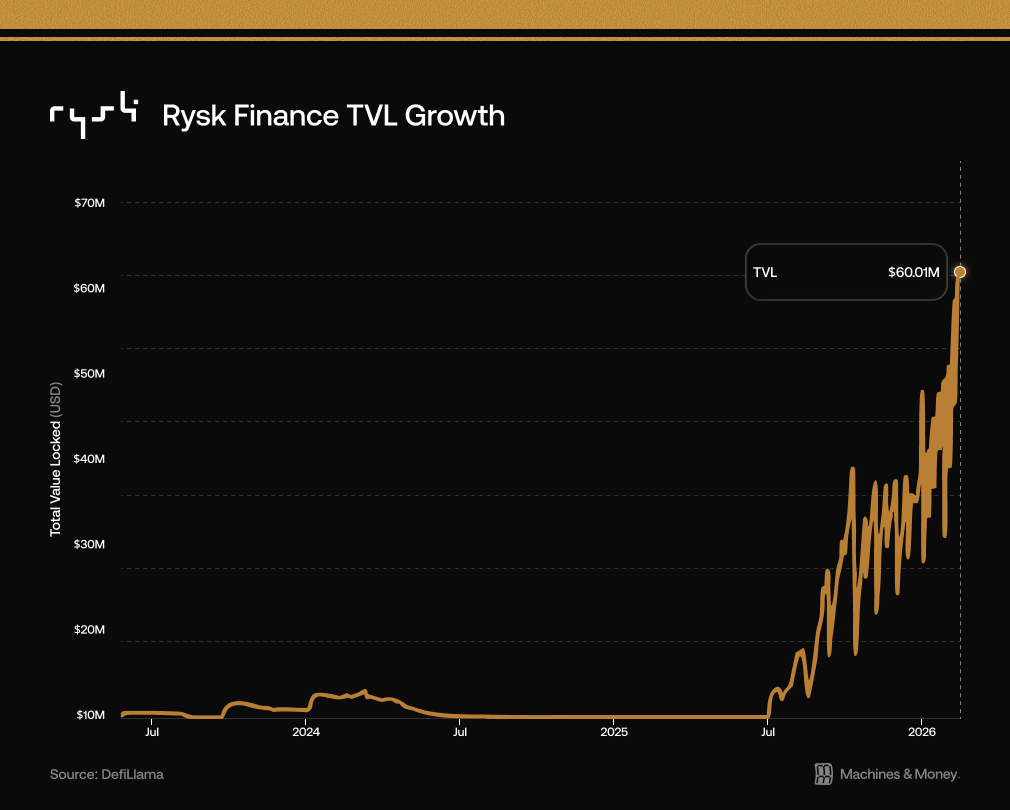This screenshot has height=810, width=1010.
Task: Click the $60M axis label
Action: [90, 288]
